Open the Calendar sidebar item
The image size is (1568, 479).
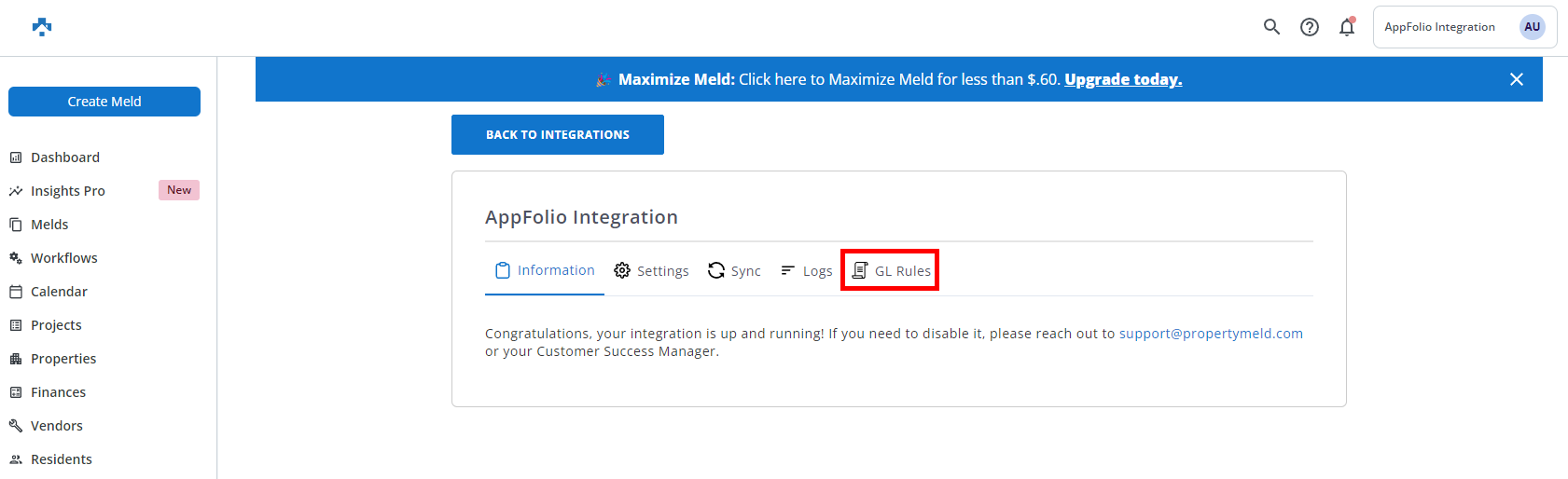pos(59,292)
